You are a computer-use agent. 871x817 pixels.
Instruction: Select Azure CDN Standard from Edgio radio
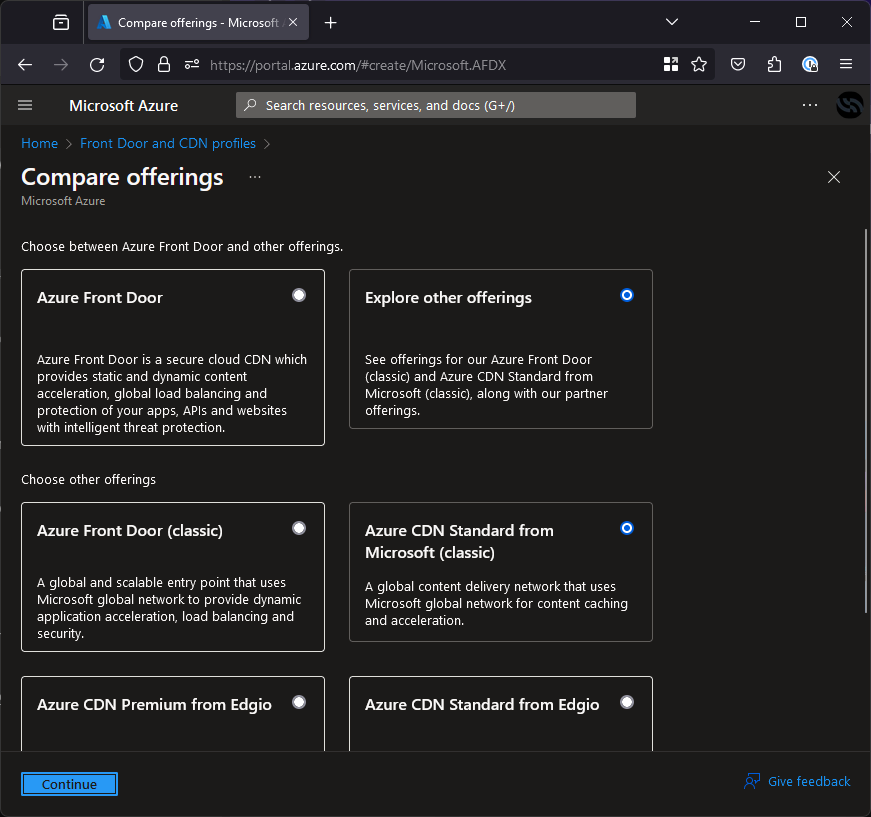point(627,702)
